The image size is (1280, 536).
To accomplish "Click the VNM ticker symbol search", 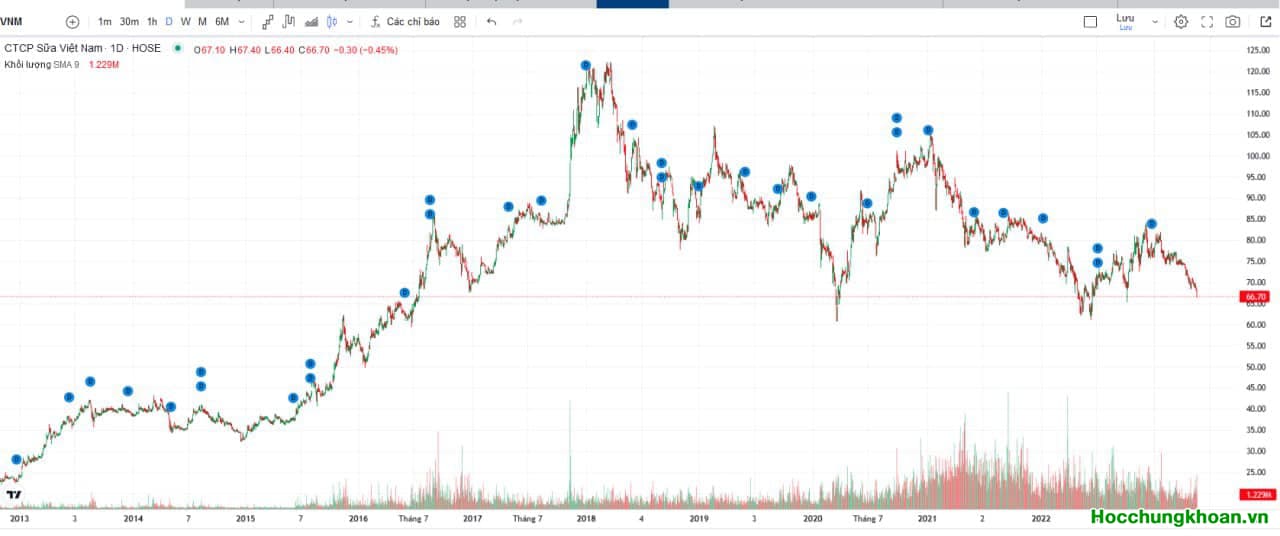I will [13, 22].
